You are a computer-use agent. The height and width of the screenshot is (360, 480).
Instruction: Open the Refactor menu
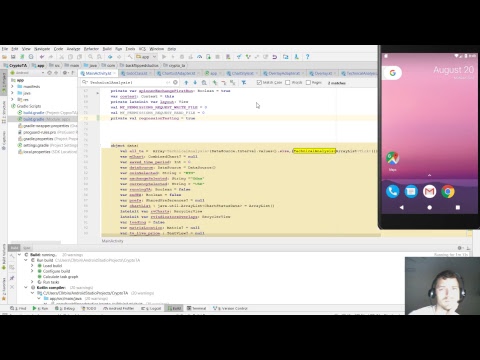coord(91,49)
